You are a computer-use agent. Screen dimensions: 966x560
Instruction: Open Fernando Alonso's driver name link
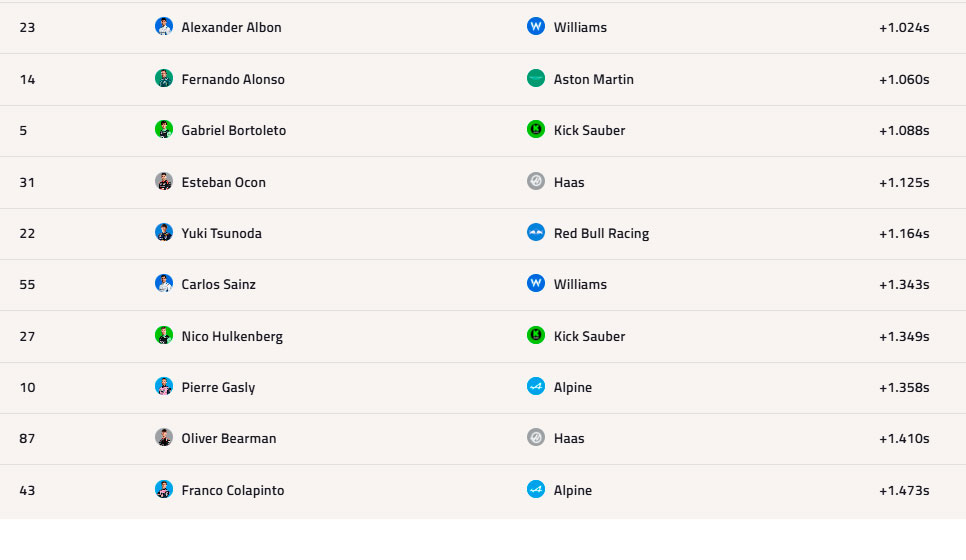click(x=233, y=79)
